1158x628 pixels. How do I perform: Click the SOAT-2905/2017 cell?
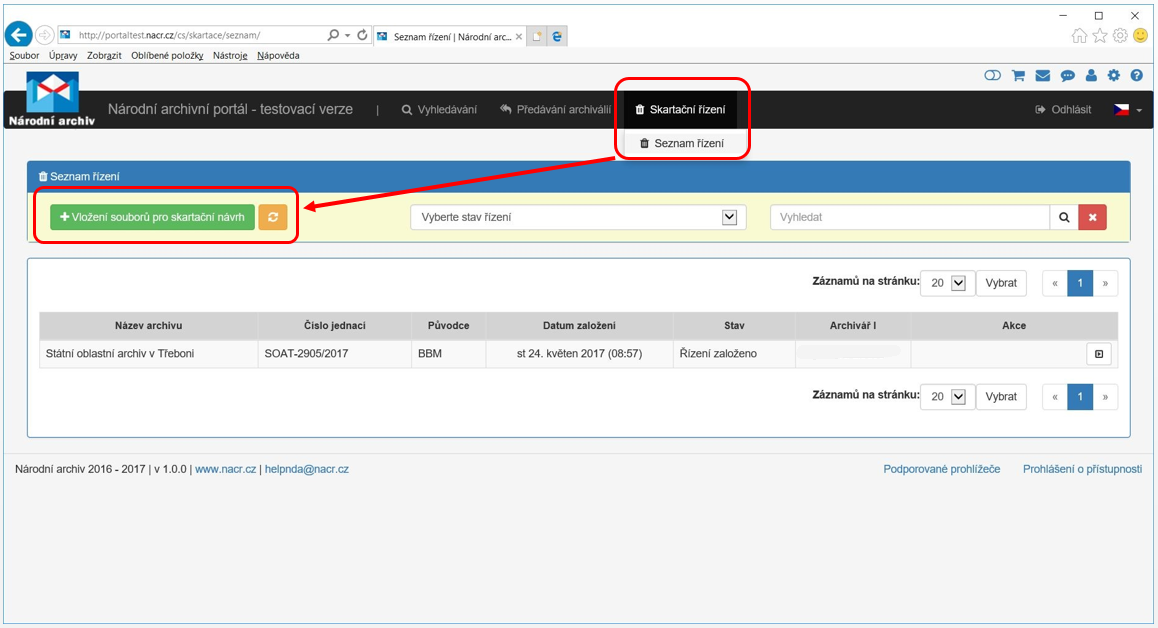point(335,354)
